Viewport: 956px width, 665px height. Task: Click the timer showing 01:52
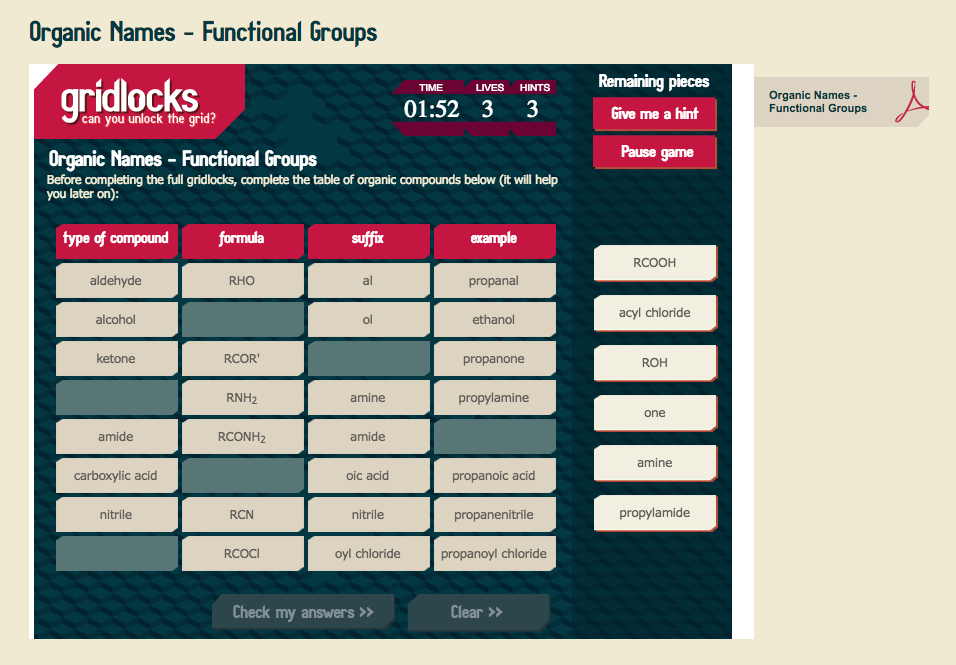click(430, 110)
